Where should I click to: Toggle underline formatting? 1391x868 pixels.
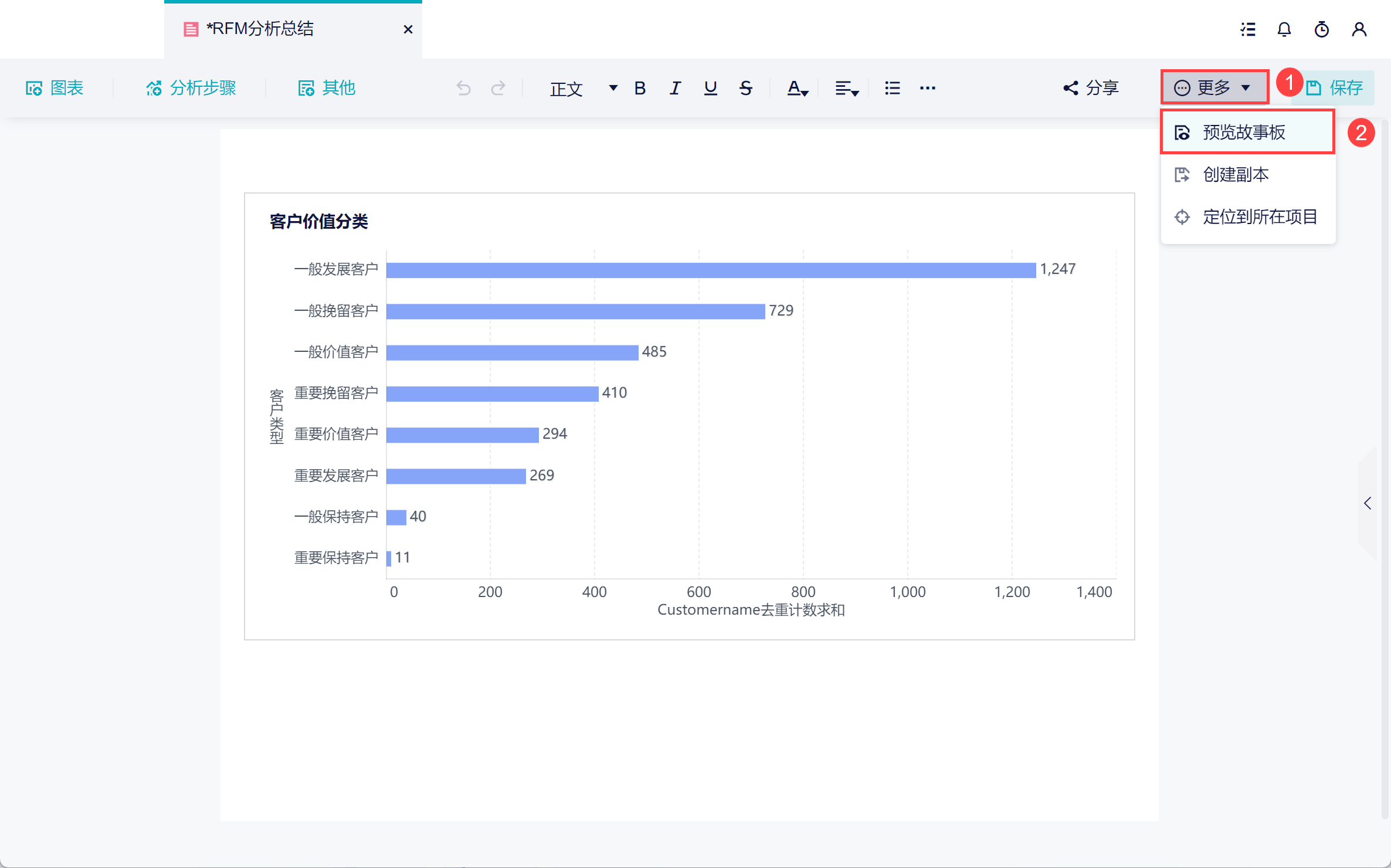[x=710, y=88]
